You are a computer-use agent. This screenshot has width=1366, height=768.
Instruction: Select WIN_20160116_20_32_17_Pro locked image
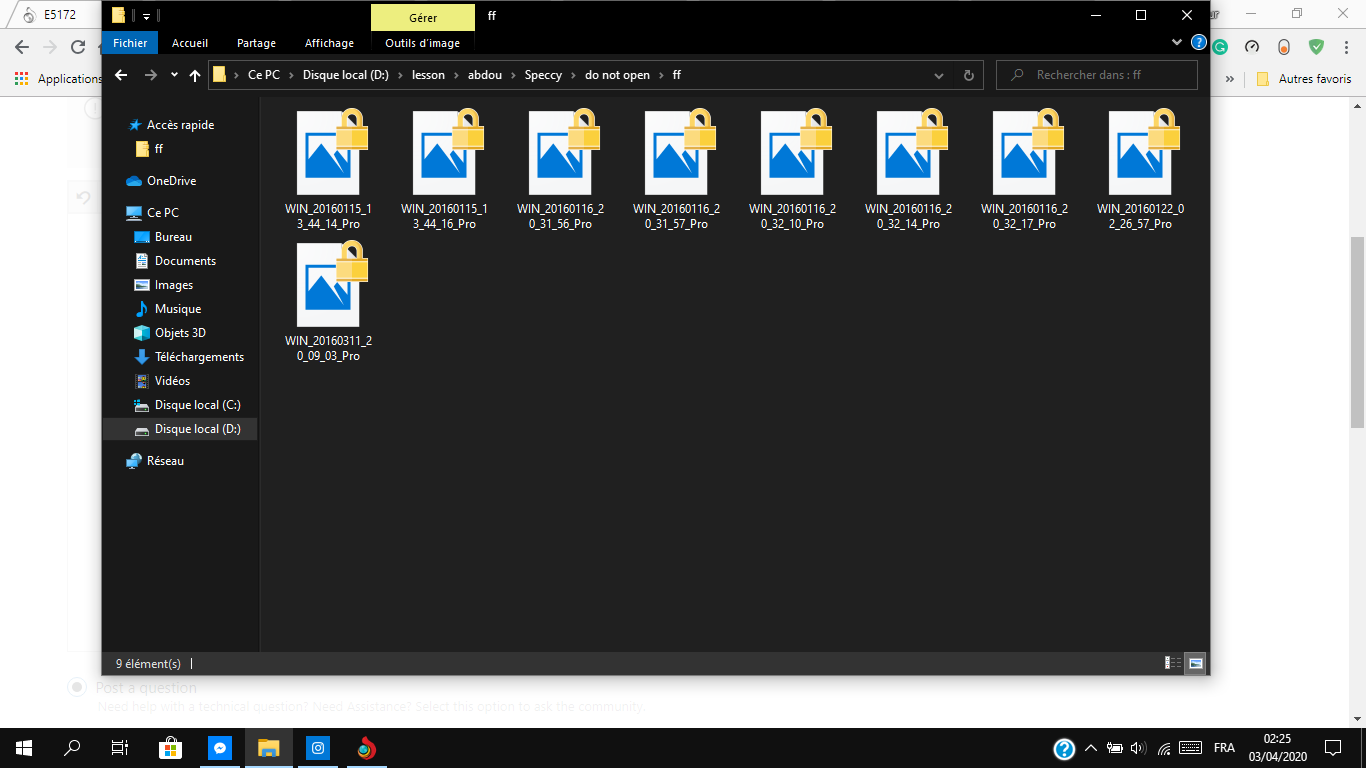(x=1024, y=168)
